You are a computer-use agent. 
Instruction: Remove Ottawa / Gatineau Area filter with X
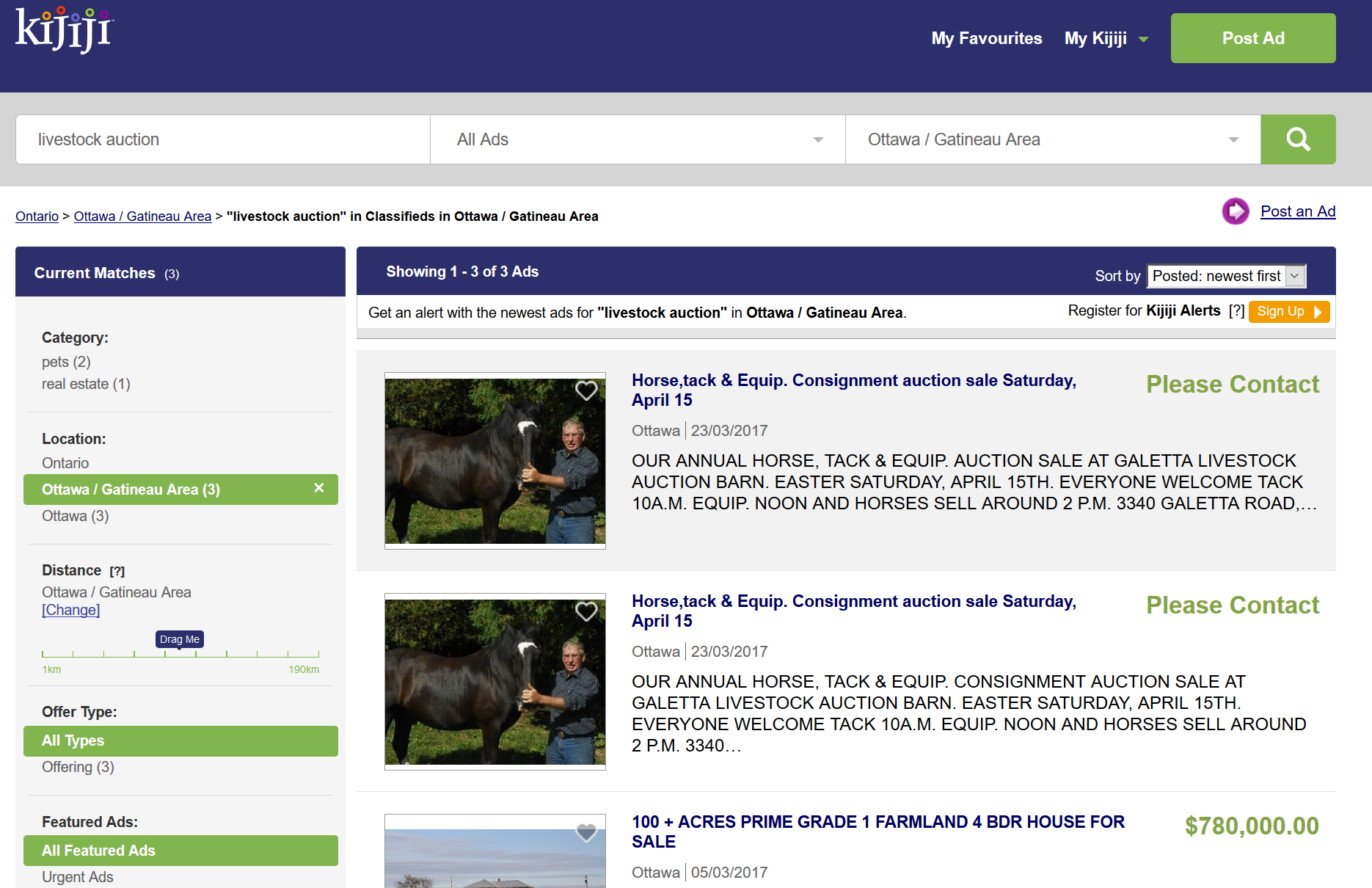(319, 488)
